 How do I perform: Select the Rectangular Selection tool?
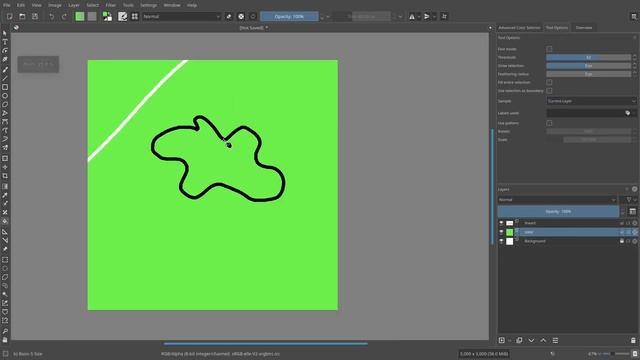coord(5,260)
